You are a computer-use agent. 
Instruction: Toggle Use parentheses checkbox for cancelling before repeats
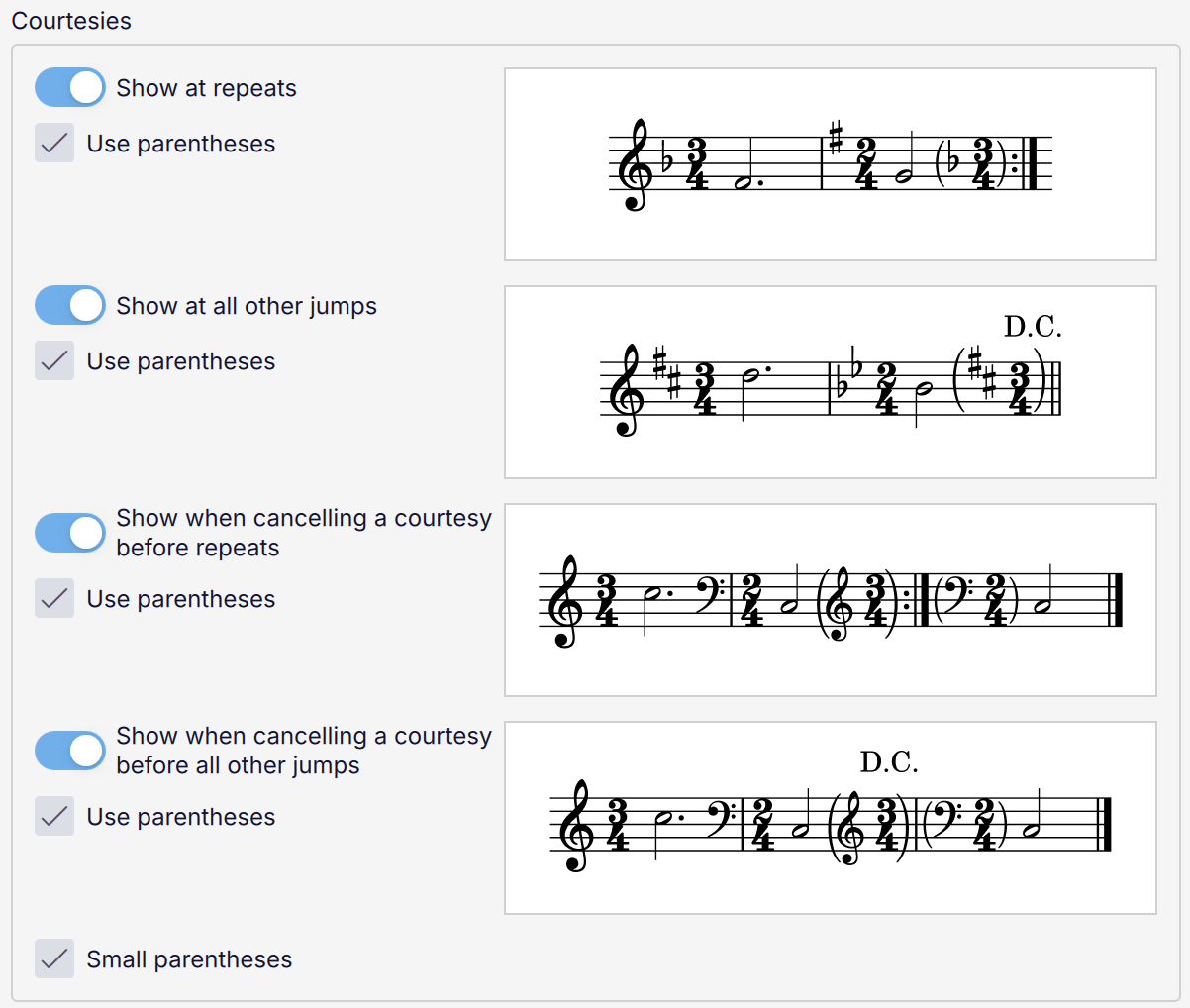point(54,599)
